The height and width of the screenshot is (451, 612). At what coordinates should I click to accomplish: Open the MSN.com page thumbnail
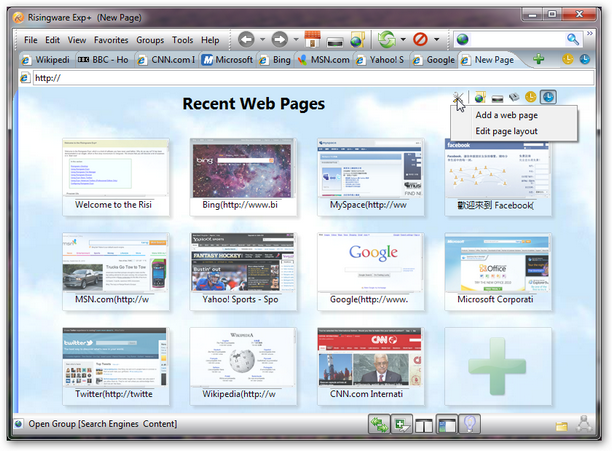(x=116, y=272)
